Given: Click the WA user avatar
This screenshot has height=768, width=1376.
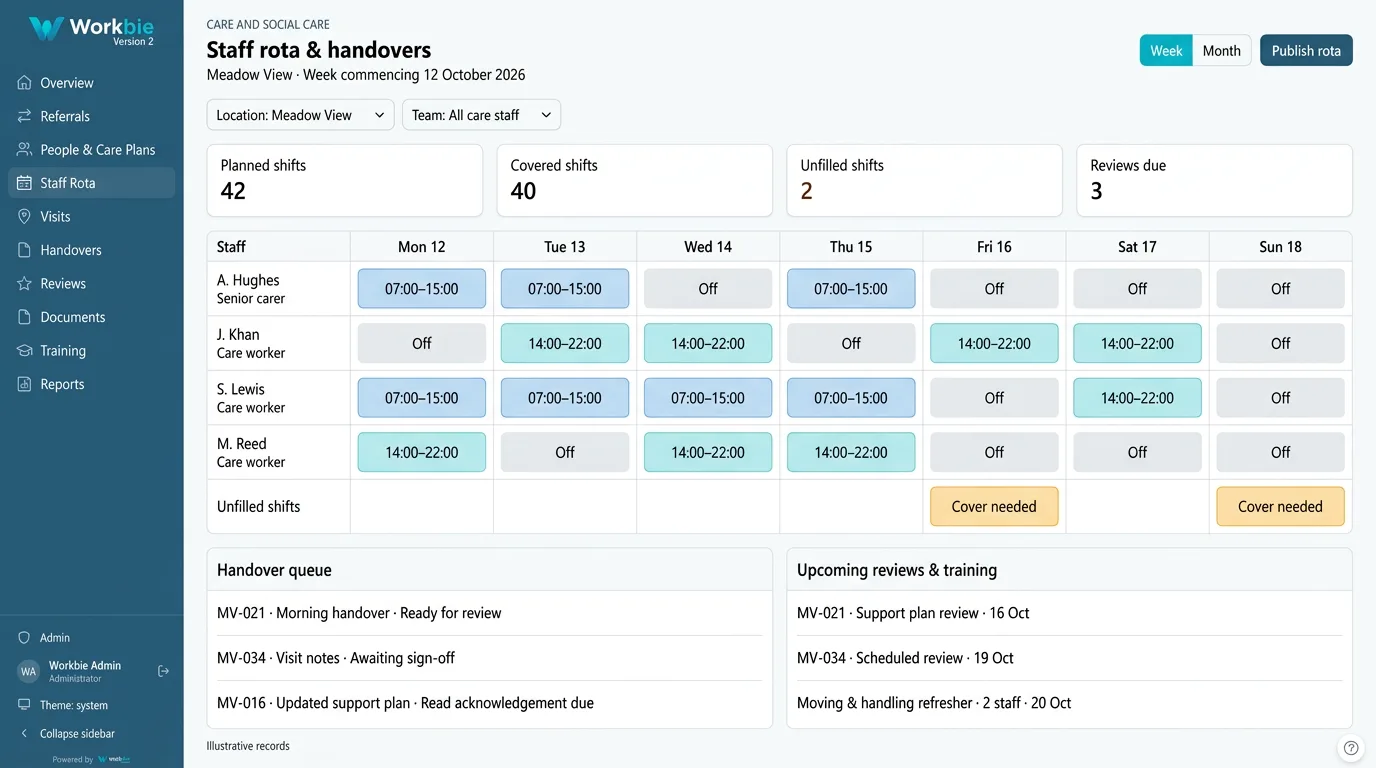Looking at the screenshot, I should tap(29, 671).
